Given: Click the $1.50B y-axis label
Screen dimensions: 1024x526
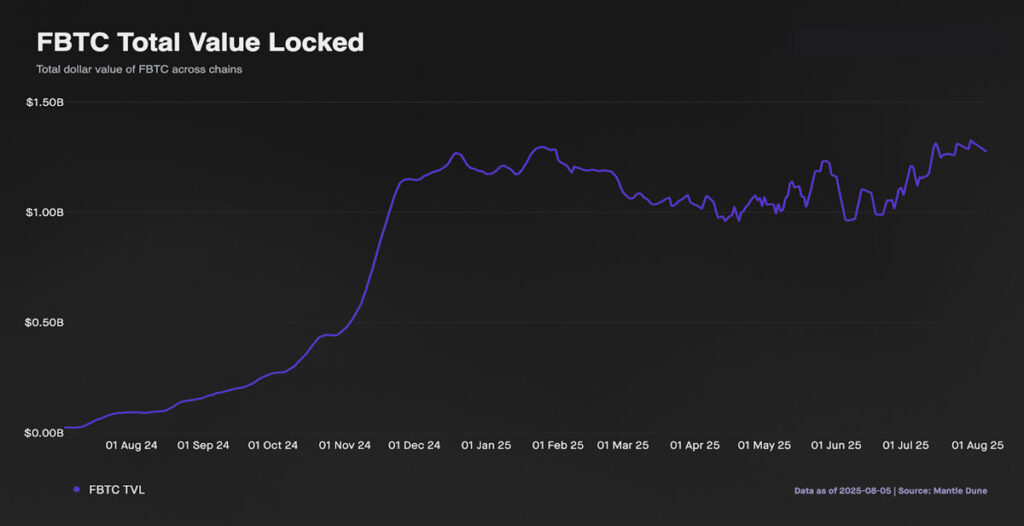Looking at the screenshot, I should (44, 103).
